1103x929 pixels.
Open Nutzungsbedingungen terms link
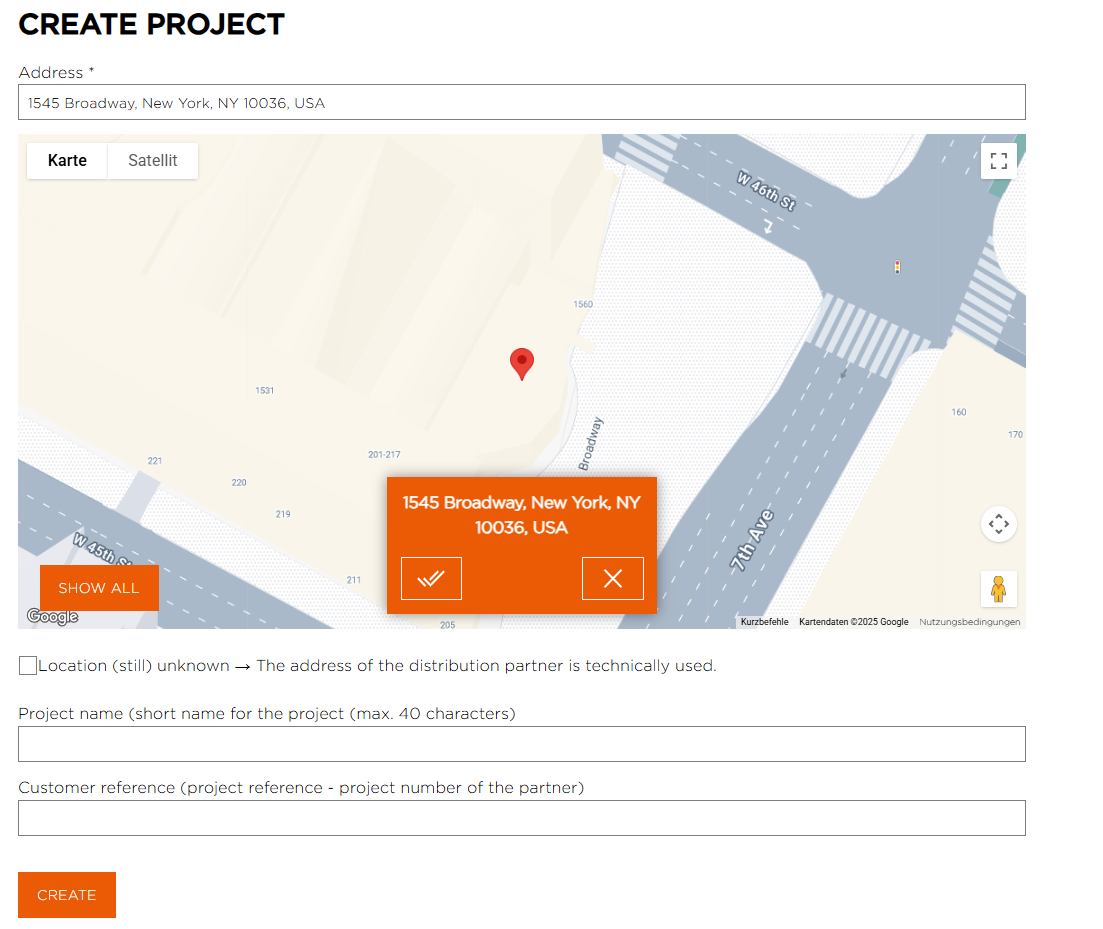[969, 622]
